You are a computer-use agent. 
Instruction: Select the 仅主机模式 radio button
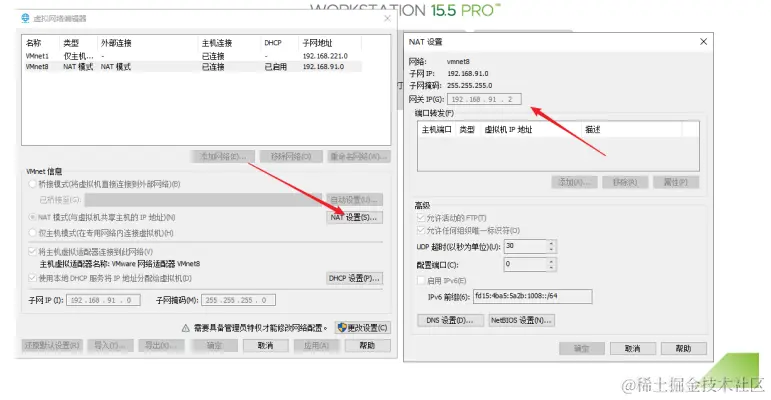point(32,233)
